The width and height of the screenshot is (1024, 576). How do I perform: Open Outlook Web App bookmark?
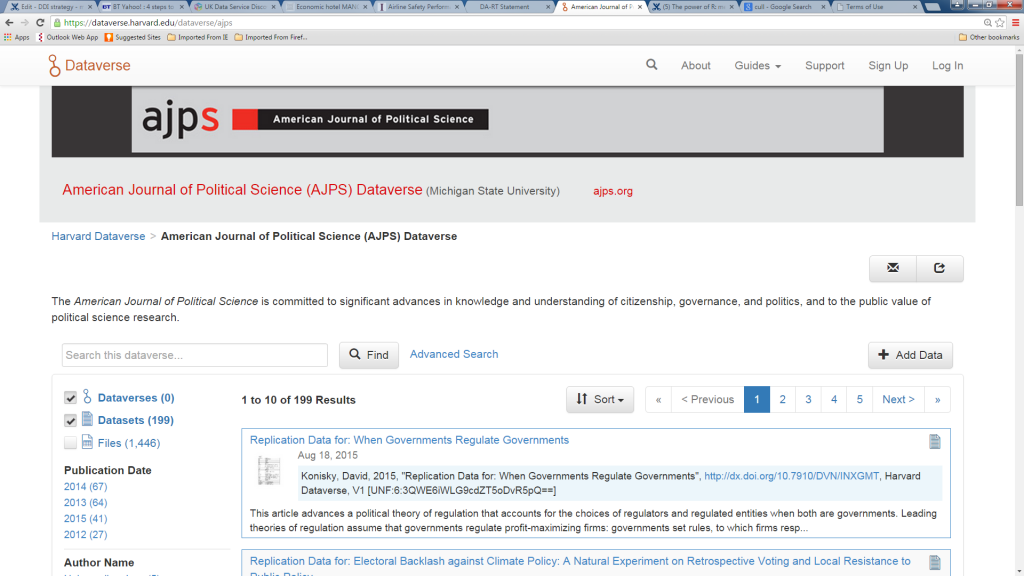point(68,37)
